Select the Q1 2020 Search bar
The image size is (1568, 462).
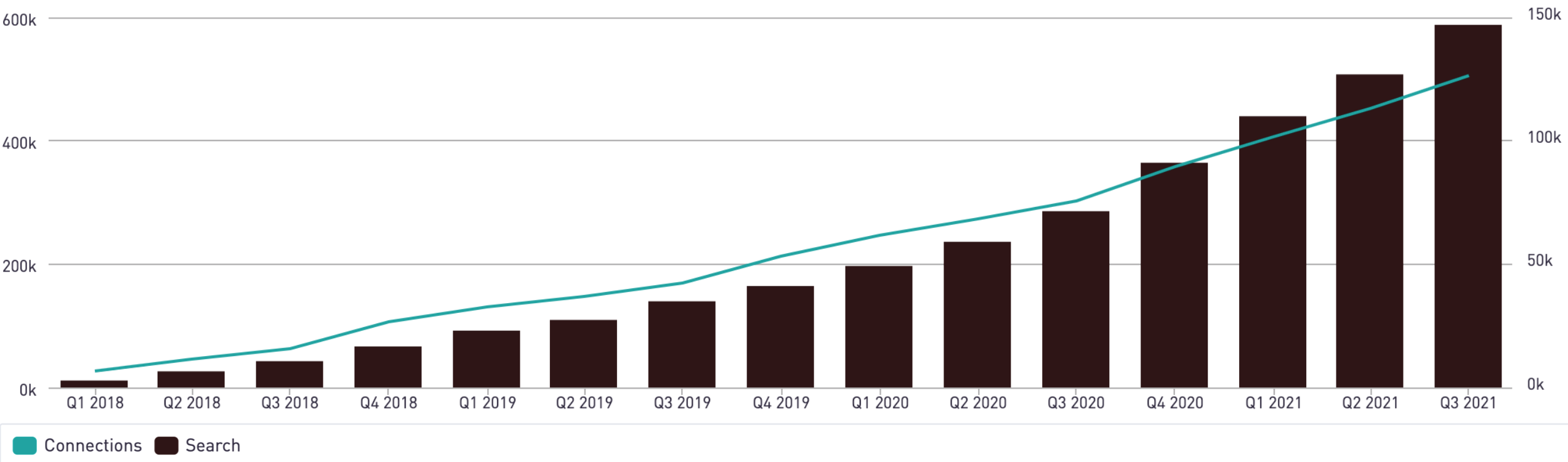879,327
